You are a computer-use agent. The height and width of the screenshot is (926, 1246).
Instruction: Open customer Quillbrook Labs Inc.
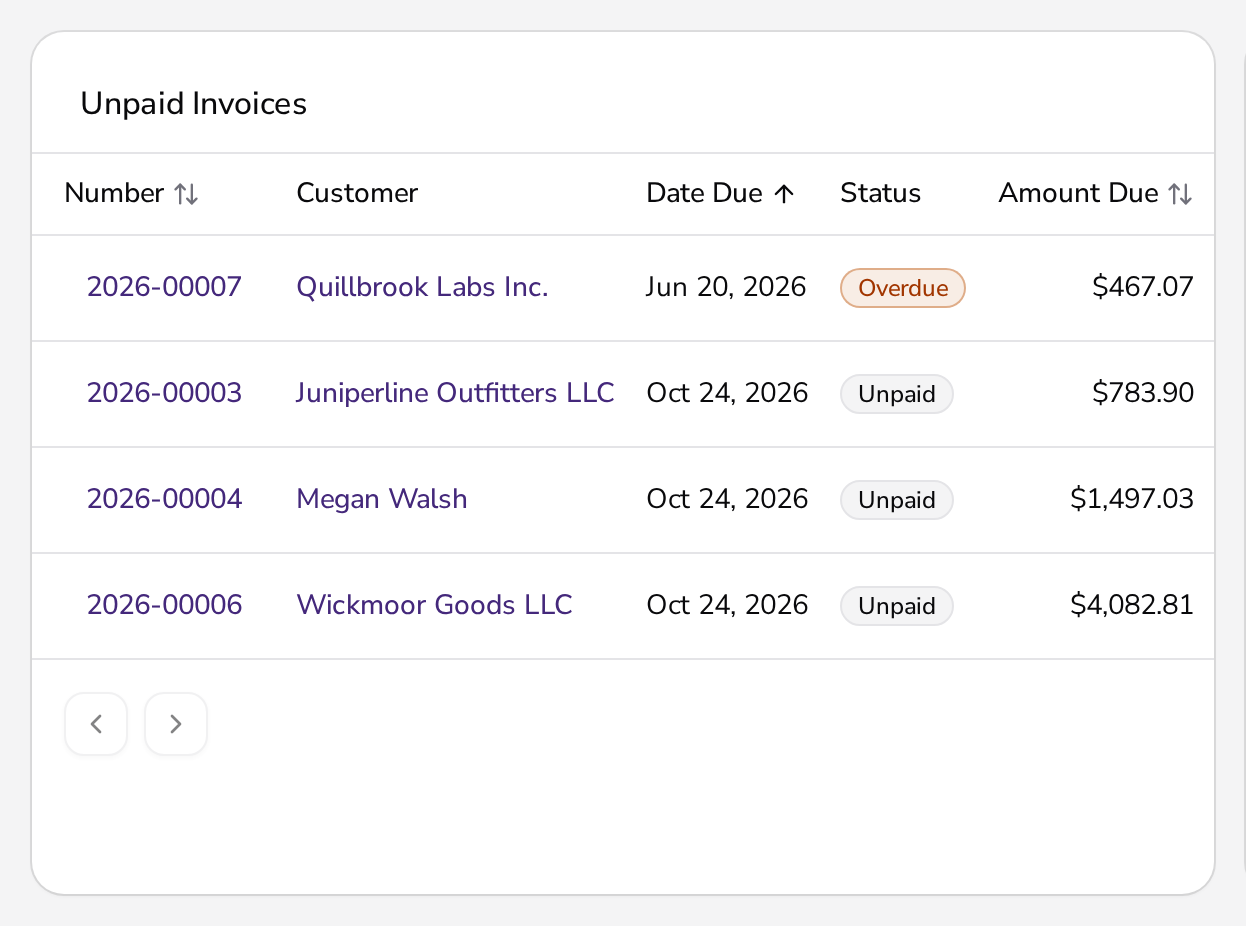point(422,288)
